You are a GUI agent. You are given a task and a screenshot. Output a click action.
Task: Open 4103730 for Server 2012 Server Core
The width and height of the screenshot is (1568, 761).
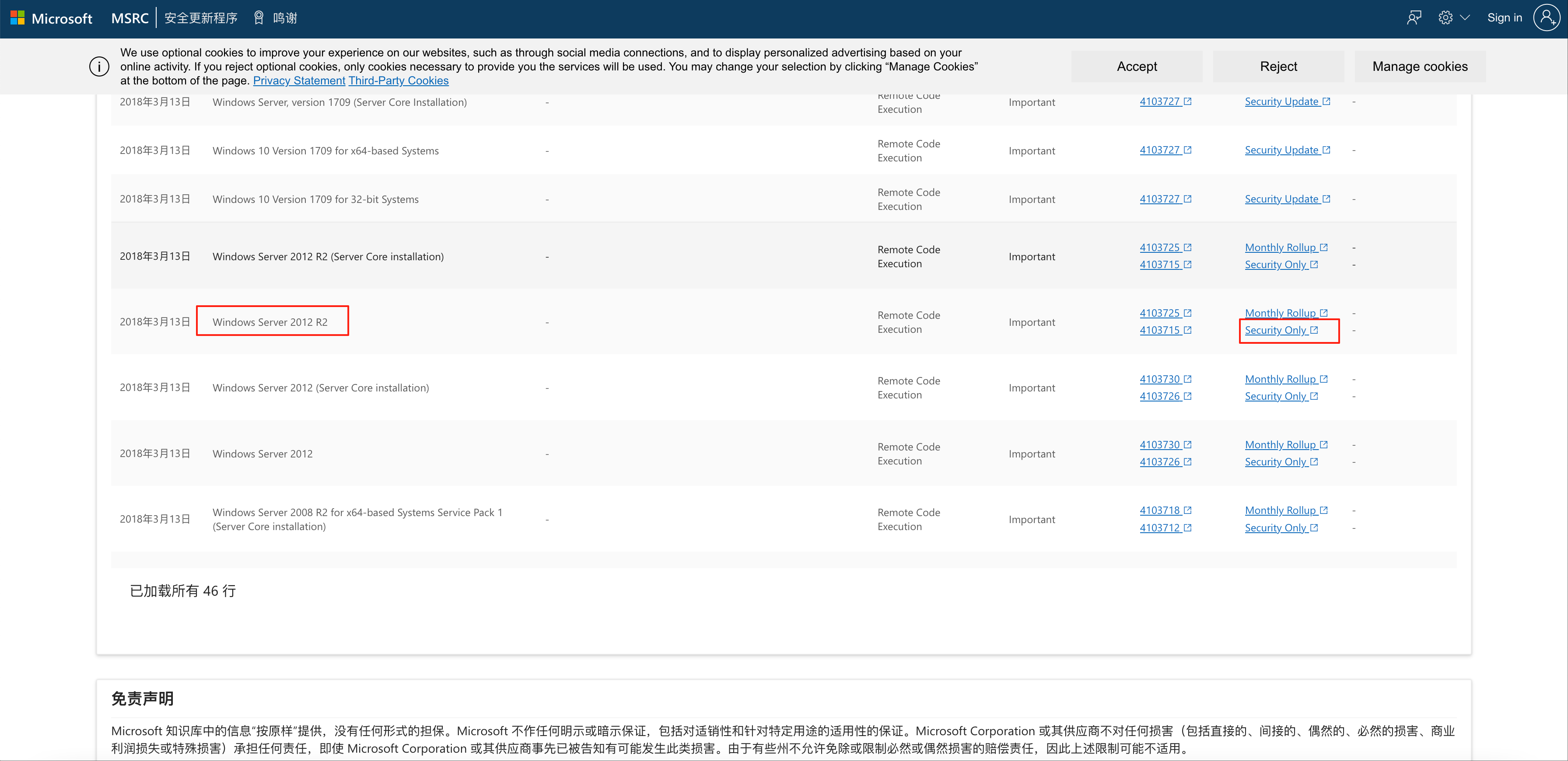tap(1165, 379)
